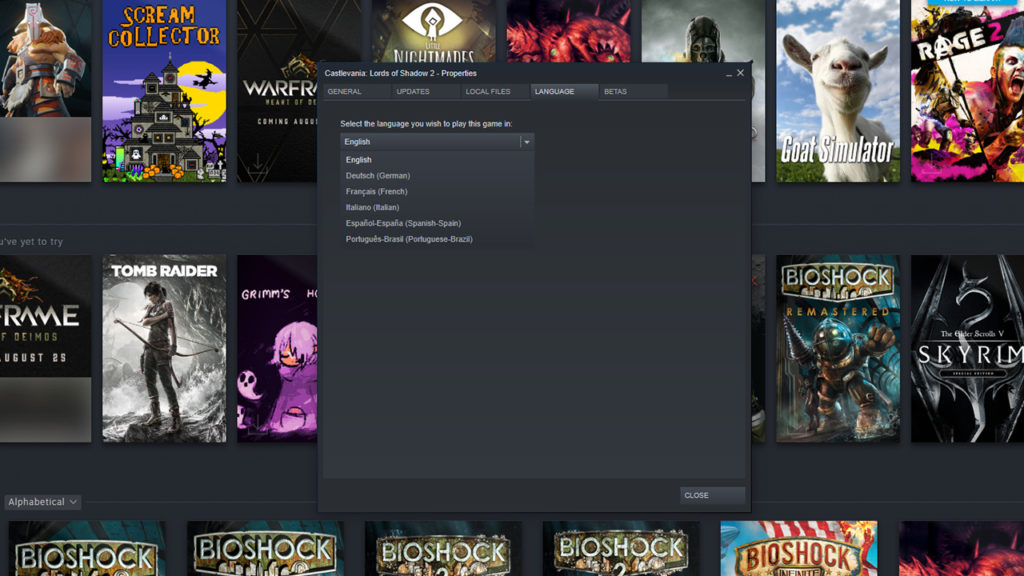Switch to the General tab

click(344, 92)
